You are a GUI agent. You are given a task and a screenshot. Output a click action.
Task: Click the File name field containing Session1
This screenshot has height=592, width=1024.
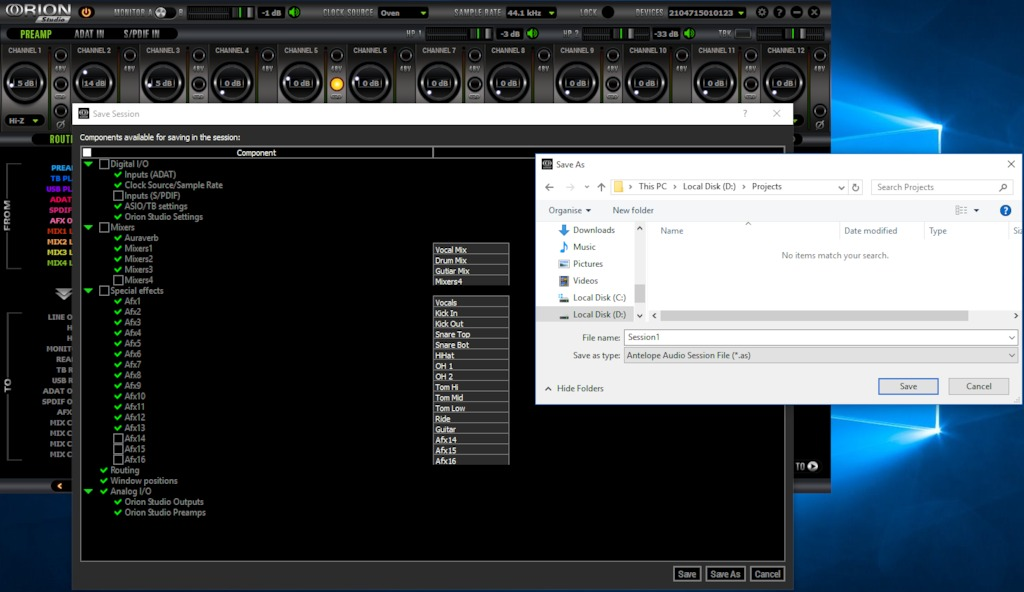(x=820, y=337)
